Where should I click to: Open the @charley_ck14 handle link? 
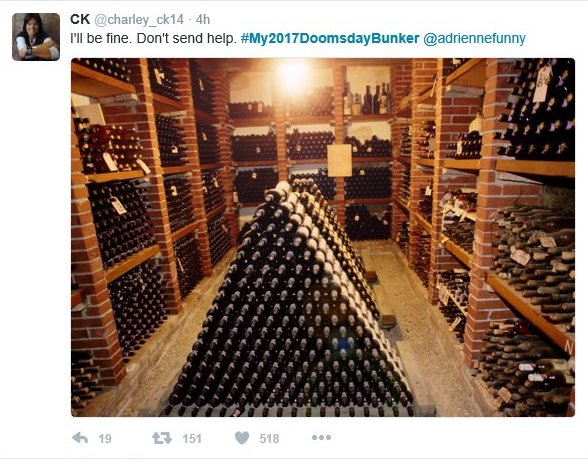pyautogui.click(x=138, y=20)
